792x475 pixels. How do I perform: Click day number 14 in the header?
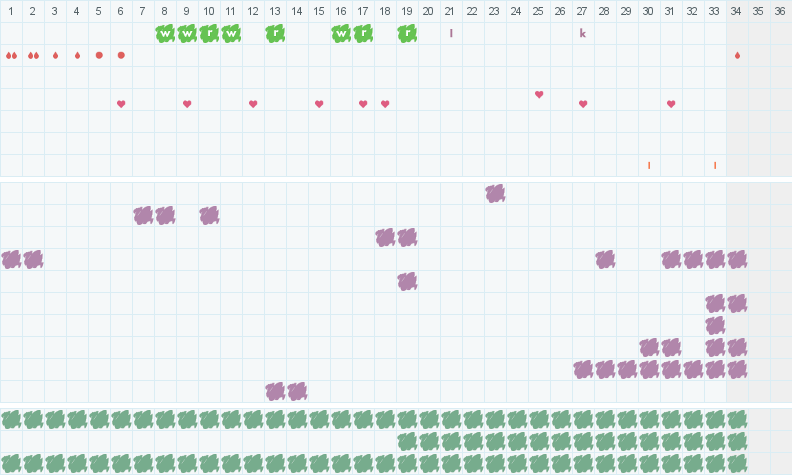click(x=297, y=11)
